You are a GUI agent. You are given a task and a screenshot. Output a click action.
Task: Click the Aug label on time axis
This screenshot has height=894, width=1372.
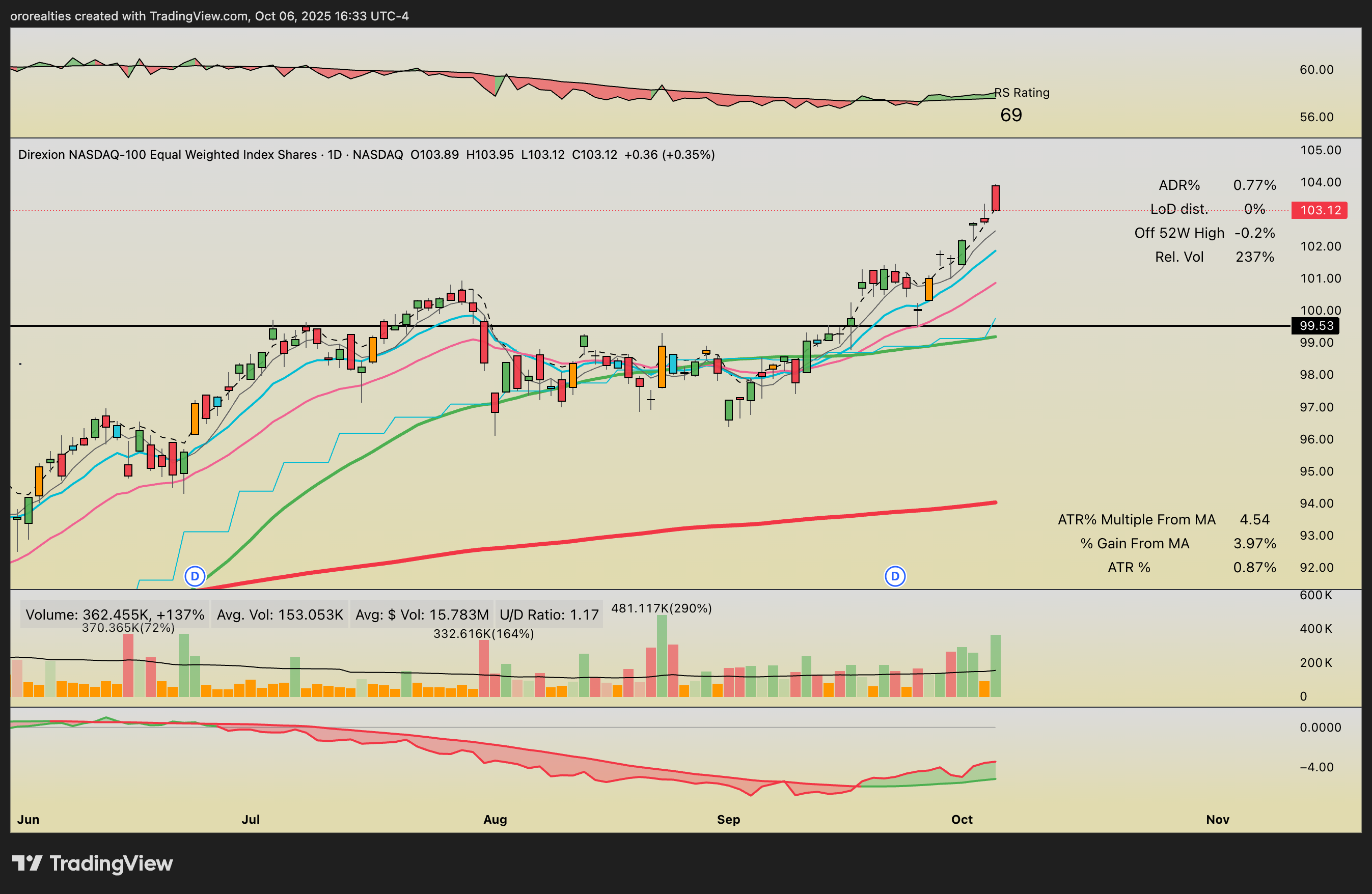[x=495, y=819]
